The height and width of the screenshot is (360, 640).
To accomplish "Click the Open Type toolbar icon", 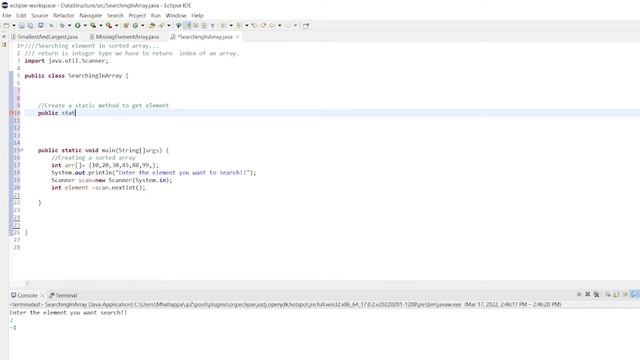I will [x=152, y=25].
